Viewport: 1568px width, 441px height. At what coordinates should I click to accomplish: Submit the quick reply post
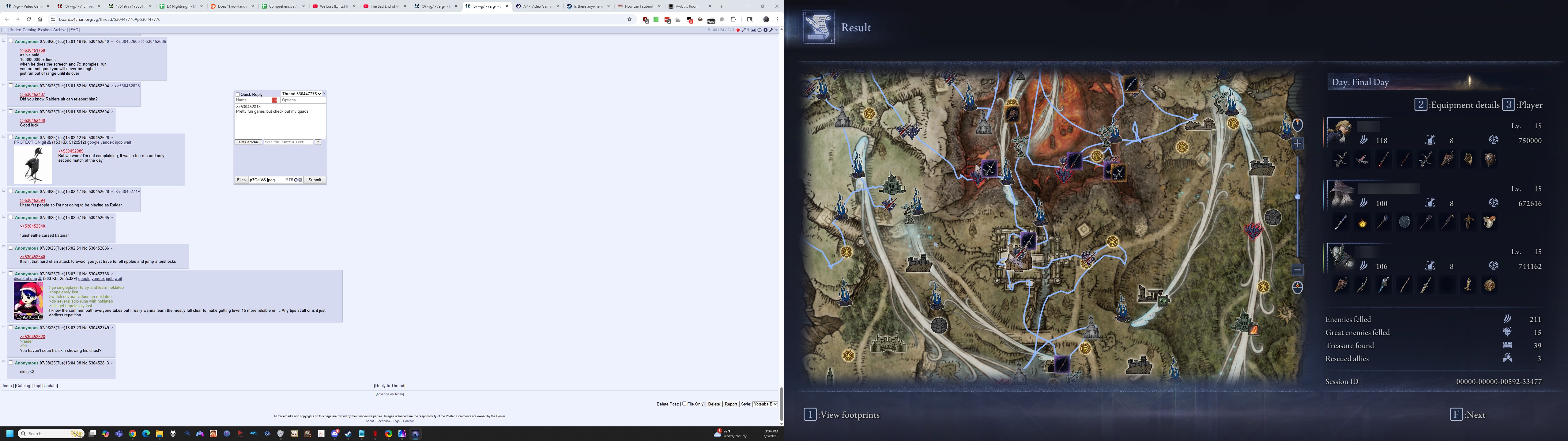coord(315,180)
